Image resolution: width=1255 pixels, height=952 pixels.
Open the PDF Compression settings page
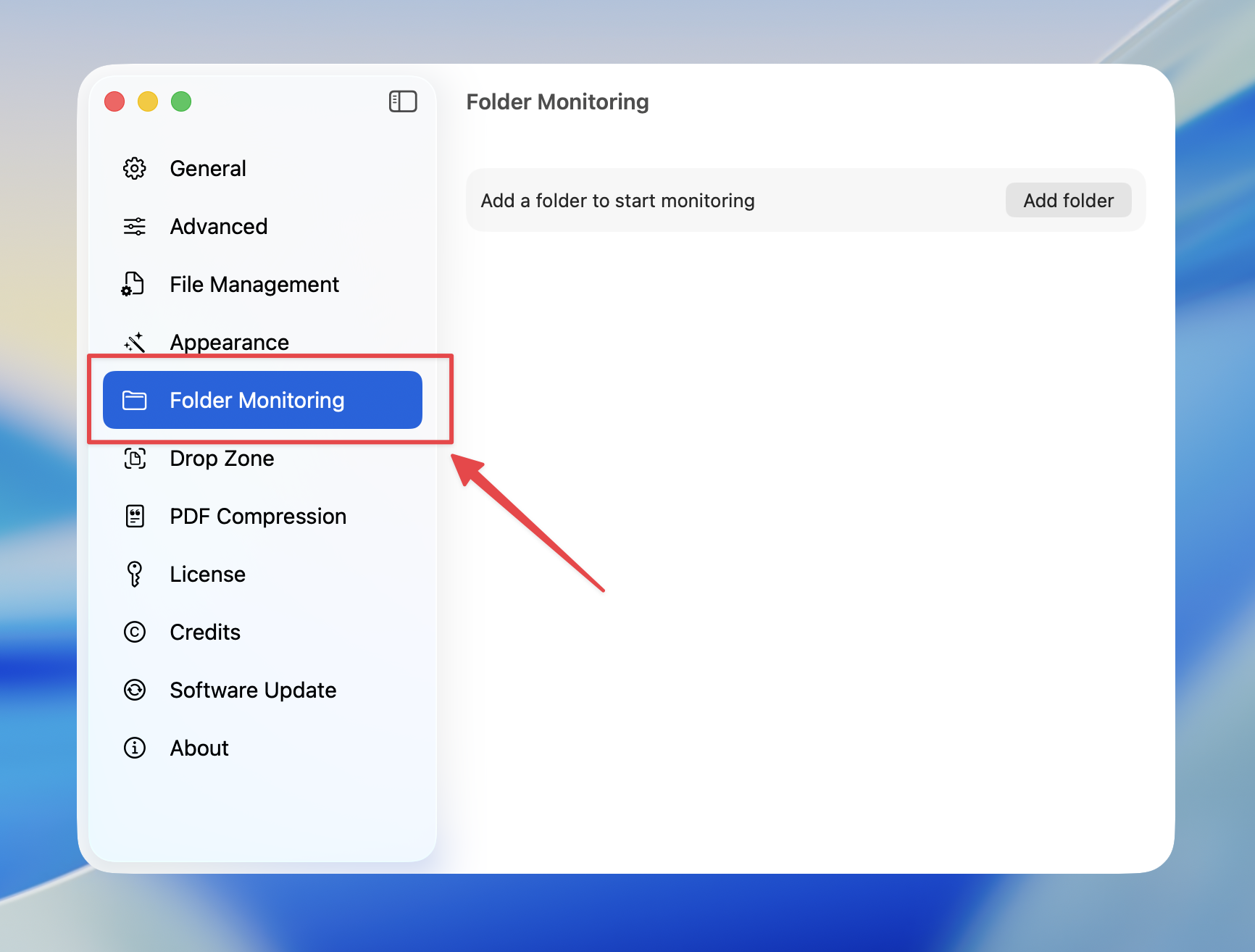pos(257,516)
